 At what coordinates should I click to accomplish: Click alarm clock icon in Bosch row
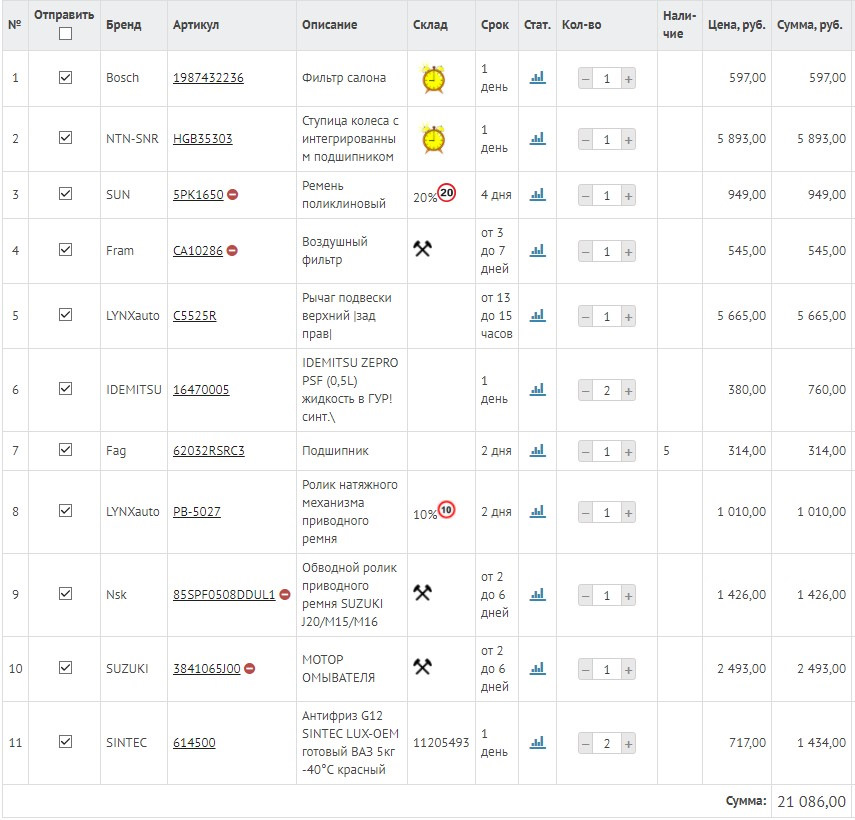433,79
